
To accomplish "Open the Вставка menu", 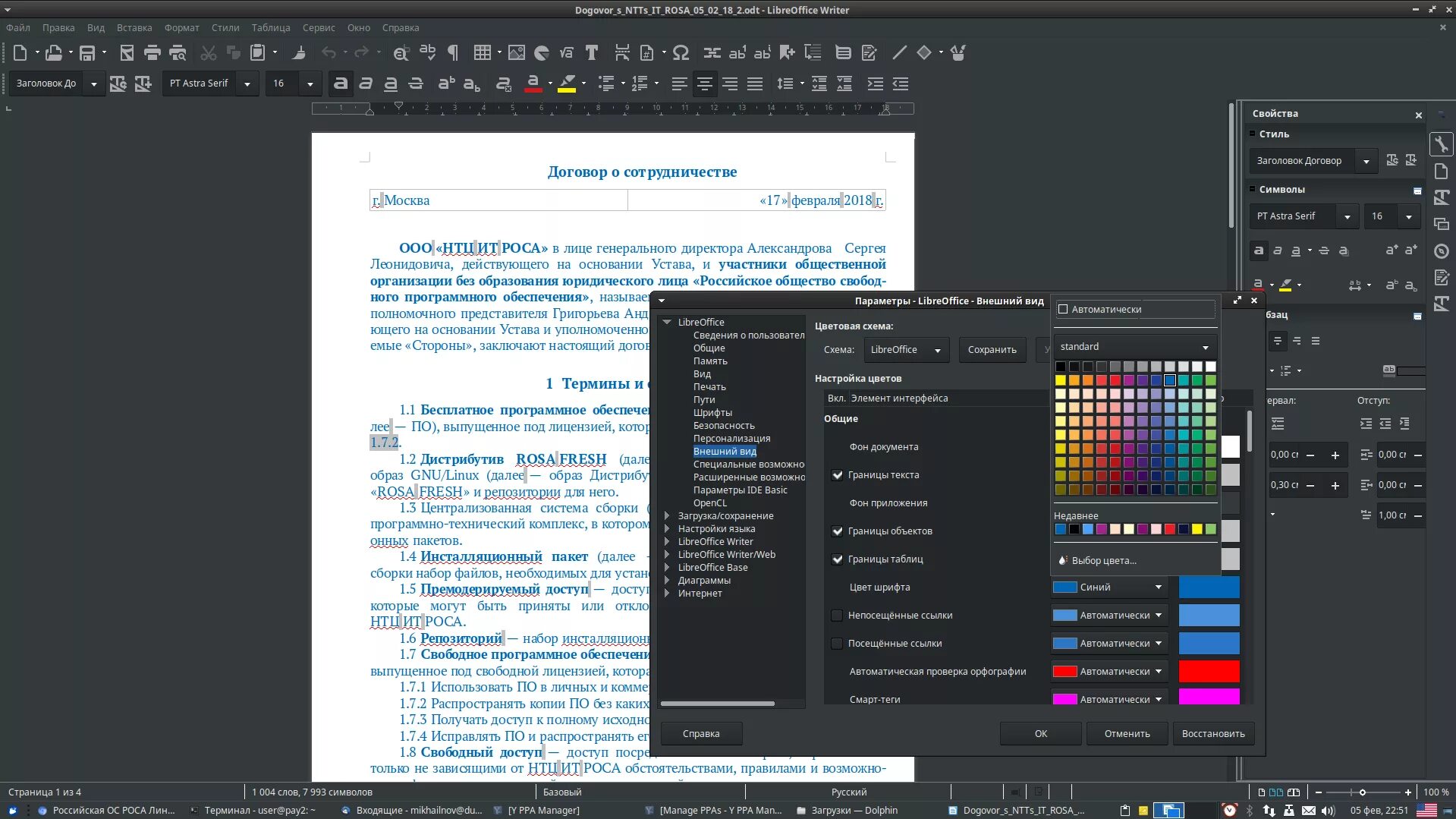I will click(134, 28).
